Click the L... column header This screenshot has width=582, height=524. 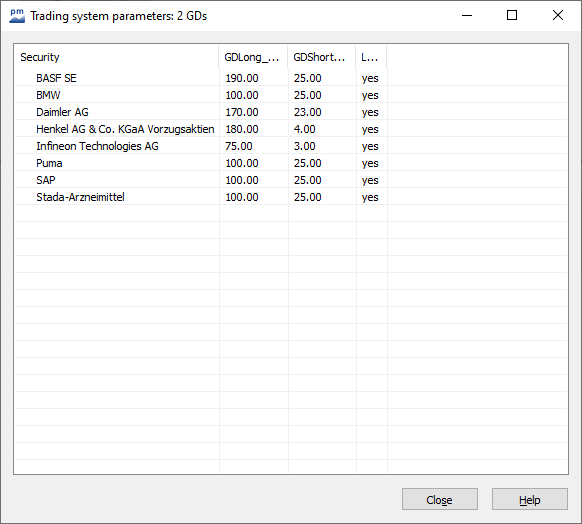371,57
